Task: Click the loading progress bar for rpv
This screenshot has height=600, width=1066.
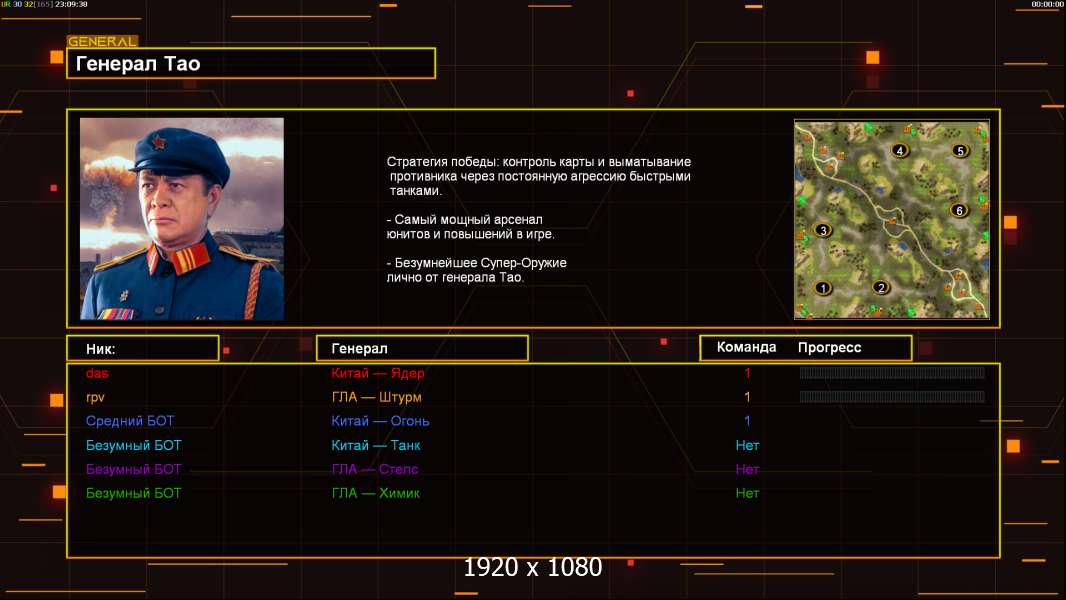Action: [x=892, y=396]
